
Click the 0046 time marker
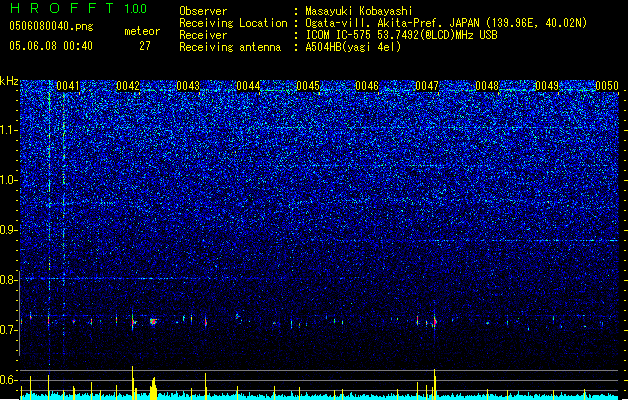pyautogui.click(x=367, y=86)
